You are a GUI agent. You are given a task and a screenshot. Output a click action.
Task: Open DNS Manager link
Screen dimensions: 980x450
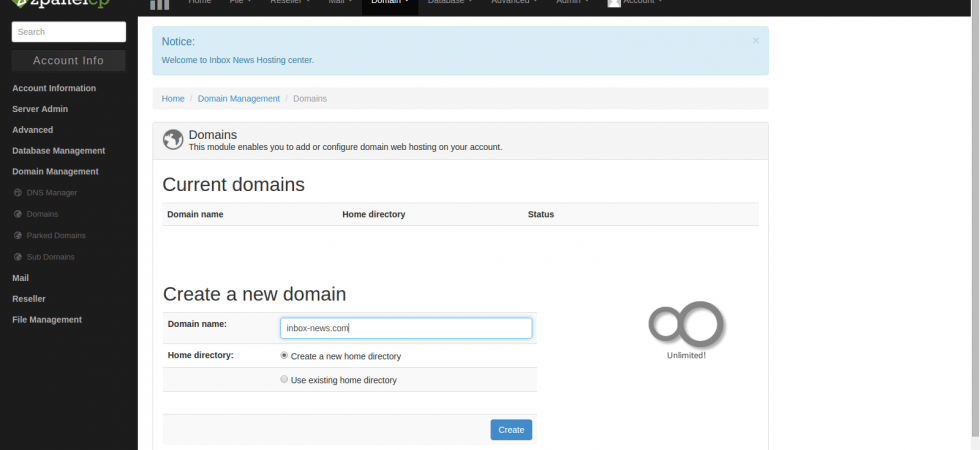coord(52,192)
